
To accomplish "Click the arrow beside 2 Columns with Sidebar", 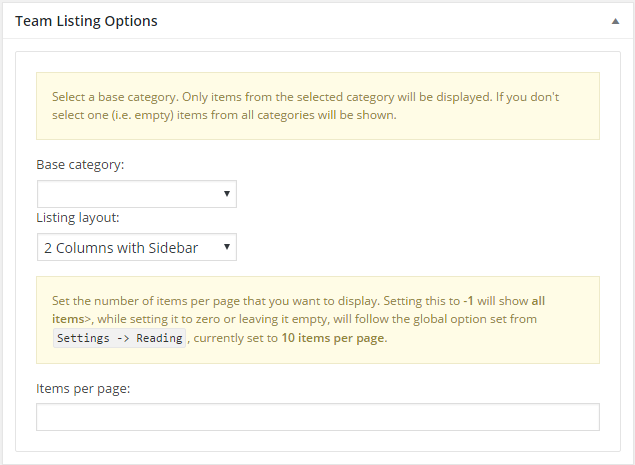I will [x=227, y=247].
